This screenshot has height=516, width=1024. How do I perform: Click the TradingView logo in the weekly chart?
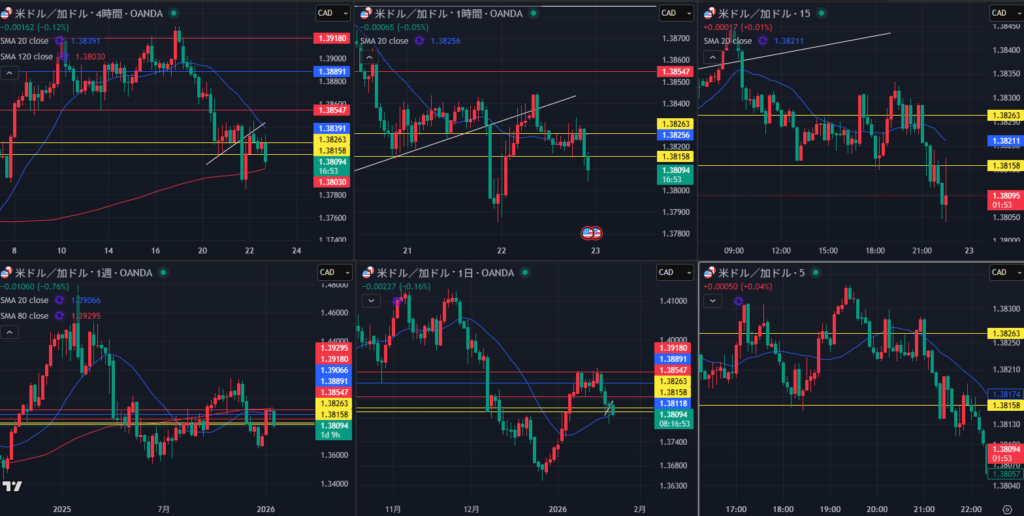click(x=12, y=486)
